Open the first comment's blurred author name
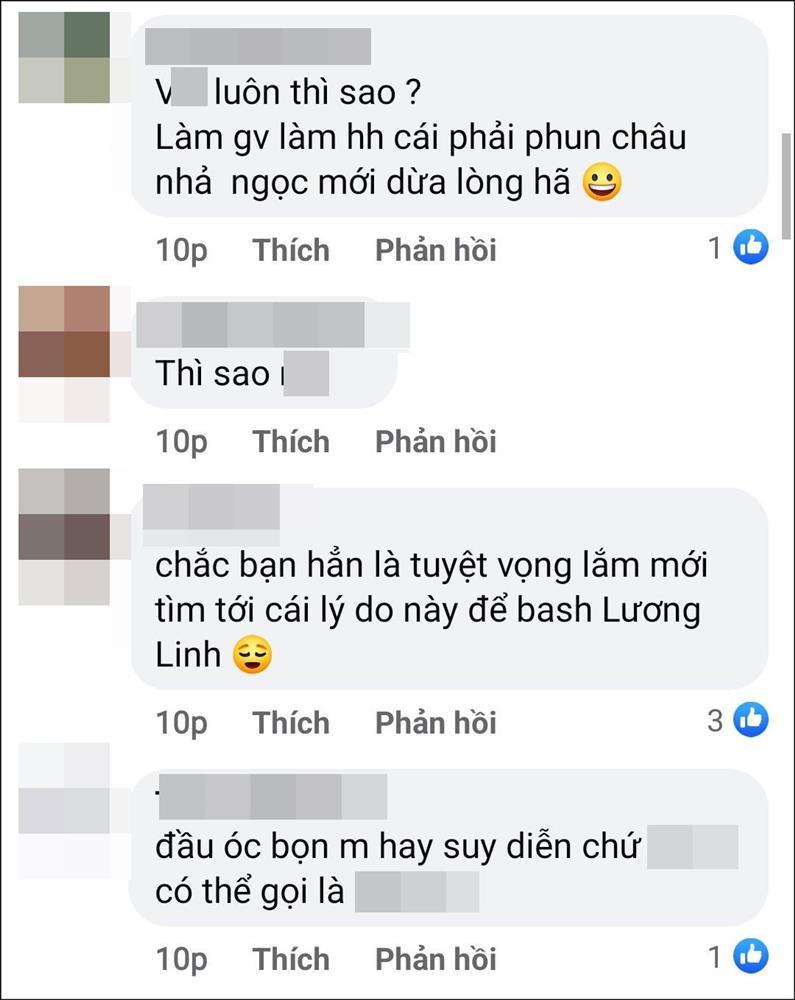 [x=258, y=46]
